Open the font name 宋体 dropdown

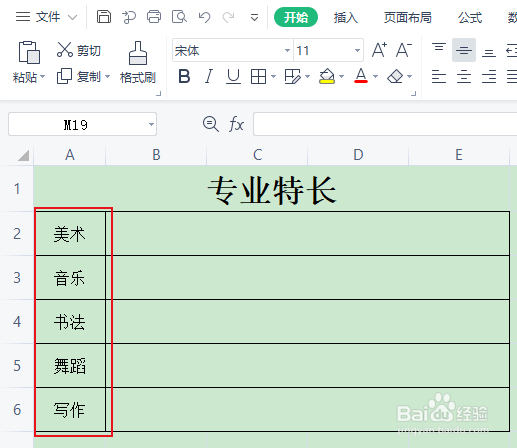(x=287, y=50)
